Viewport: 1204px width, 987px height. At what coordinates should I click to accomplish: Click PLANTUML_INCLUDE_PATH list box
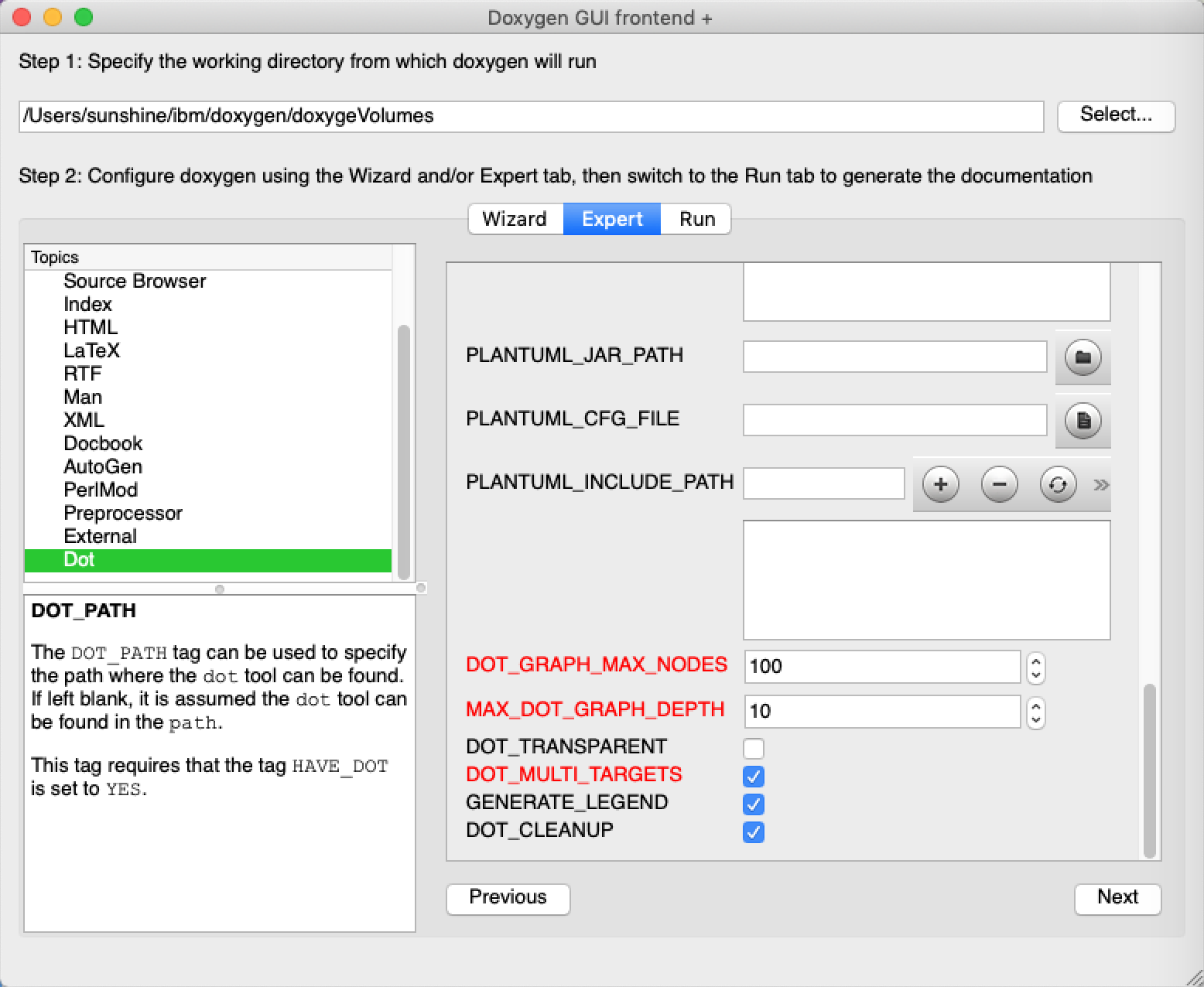point(927,580)
